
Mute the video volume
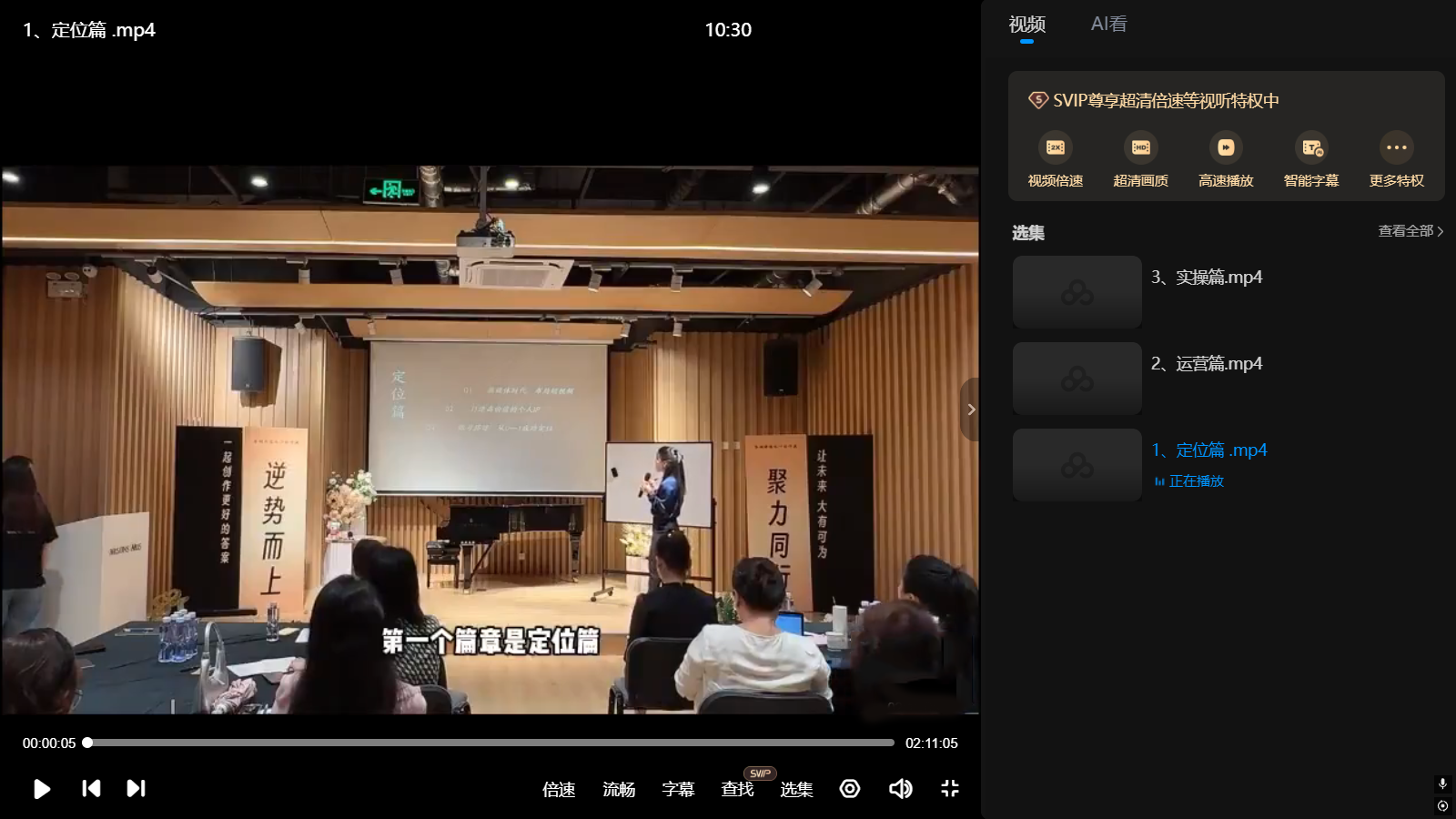pos(900,788)
